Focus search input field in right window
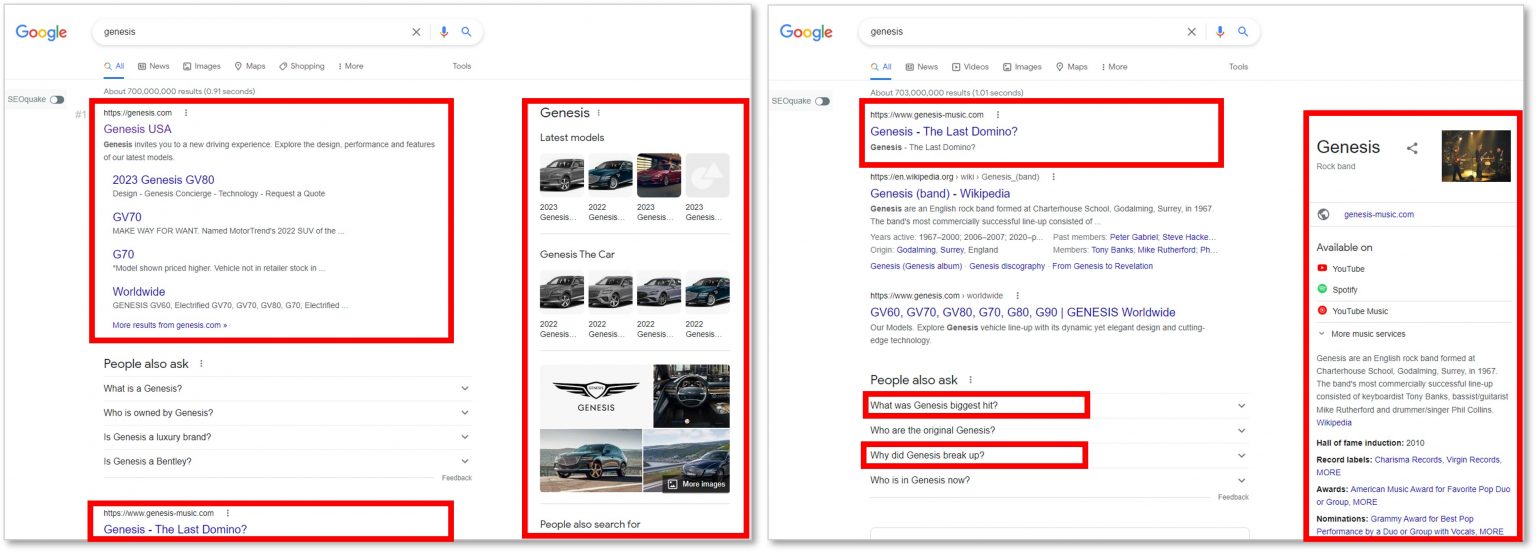This screenshot has height=552, width=1536. 1024,32
